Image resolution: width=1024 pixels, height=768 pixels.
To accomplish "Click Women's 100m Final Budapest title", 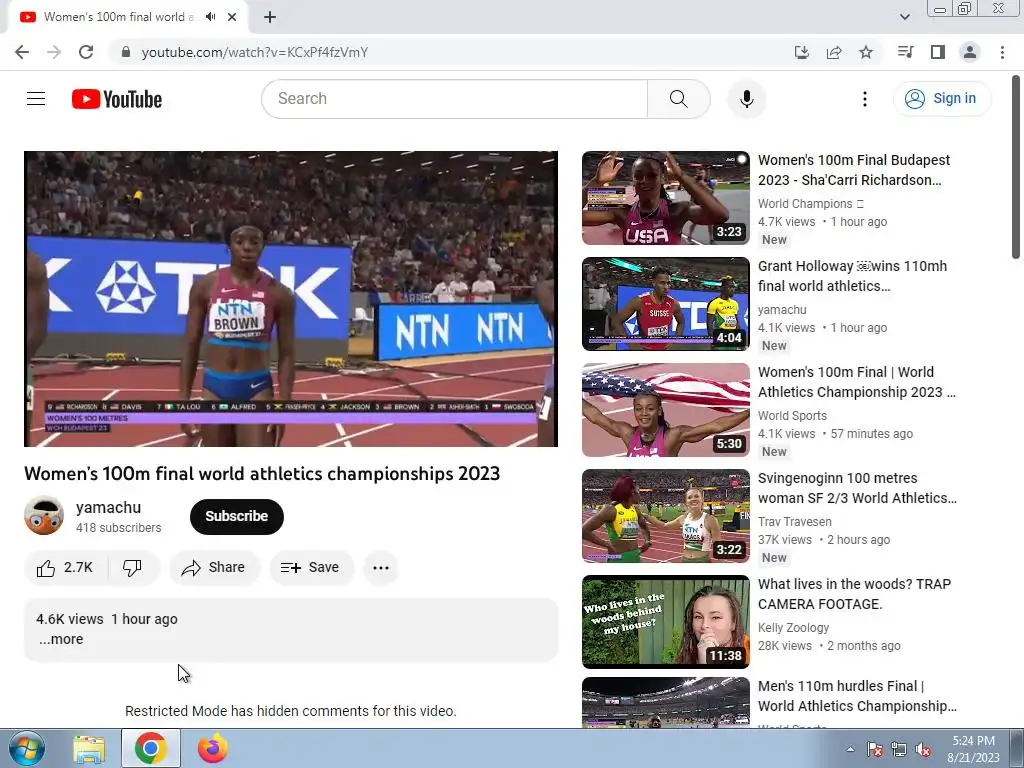I will point(854,170).
